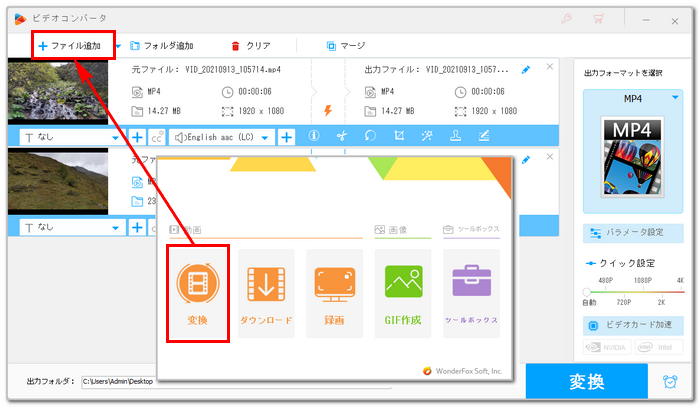Open the MP4 output format dropdown arrow

click(675, 97)
